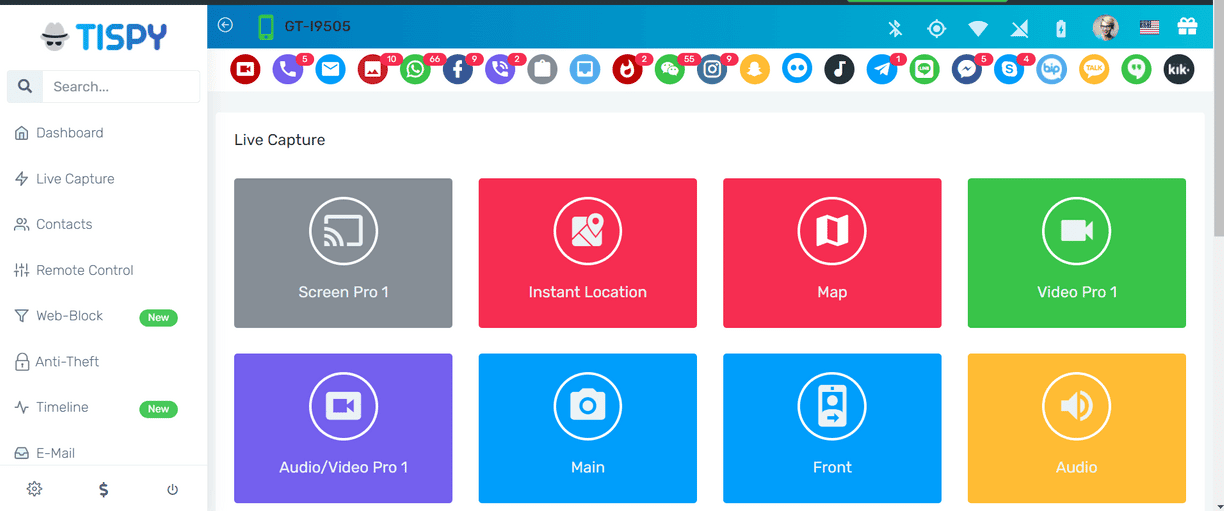Capture with Front camera tile
Image resolution: width=1224 pixels, height=511 pixels.
click(x=832, y=428)
